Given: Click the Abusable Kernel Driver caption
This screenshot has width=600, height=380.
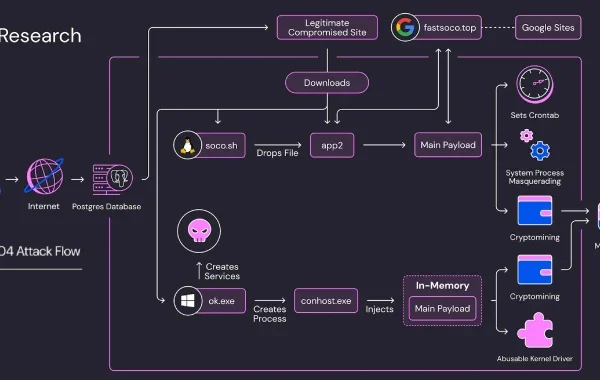Looking at the screenshot, I should (535, 359).
